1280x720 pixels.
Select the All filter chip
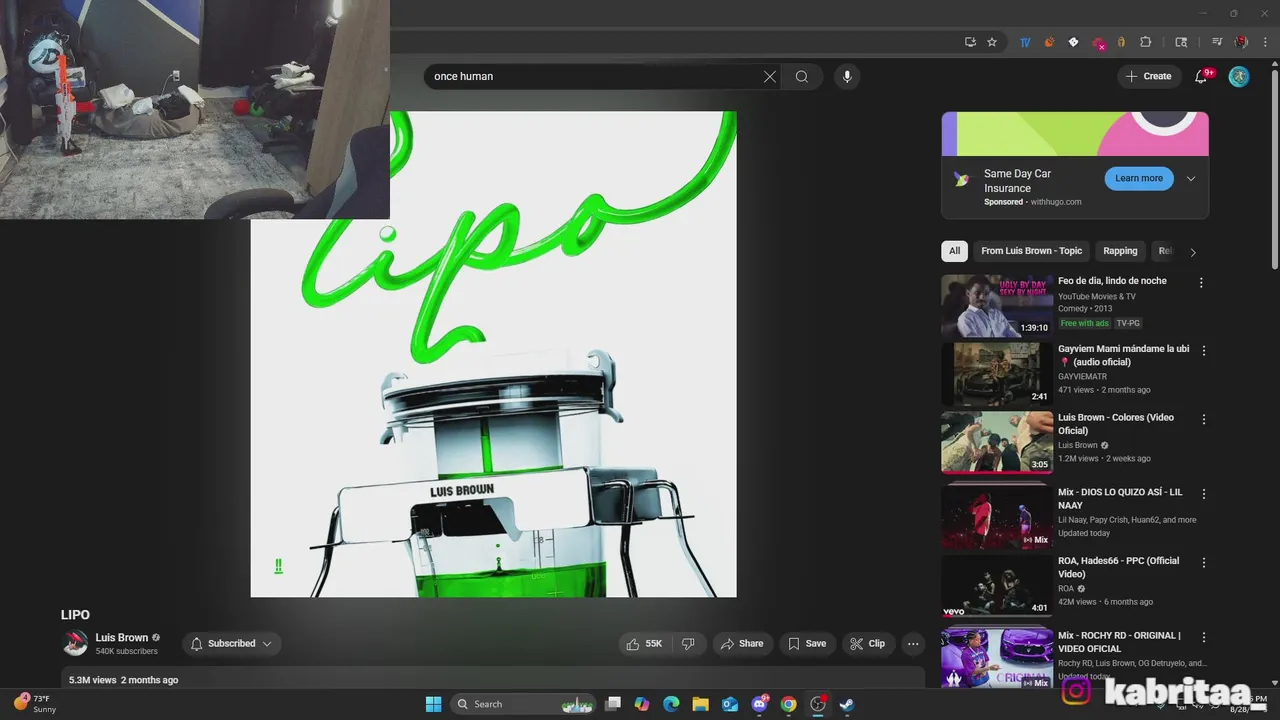[x=954, y=251]
